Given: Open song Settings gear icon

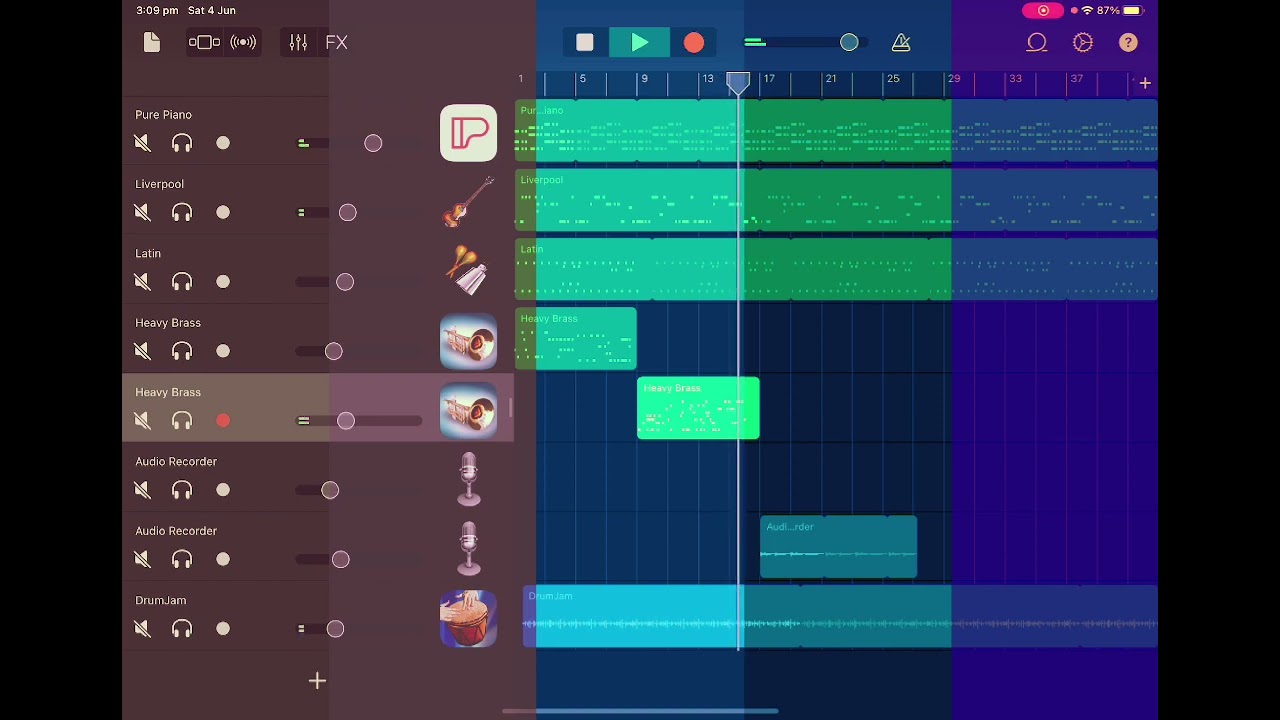Looking at the screenshot, I should click(x=1083, y=42).
